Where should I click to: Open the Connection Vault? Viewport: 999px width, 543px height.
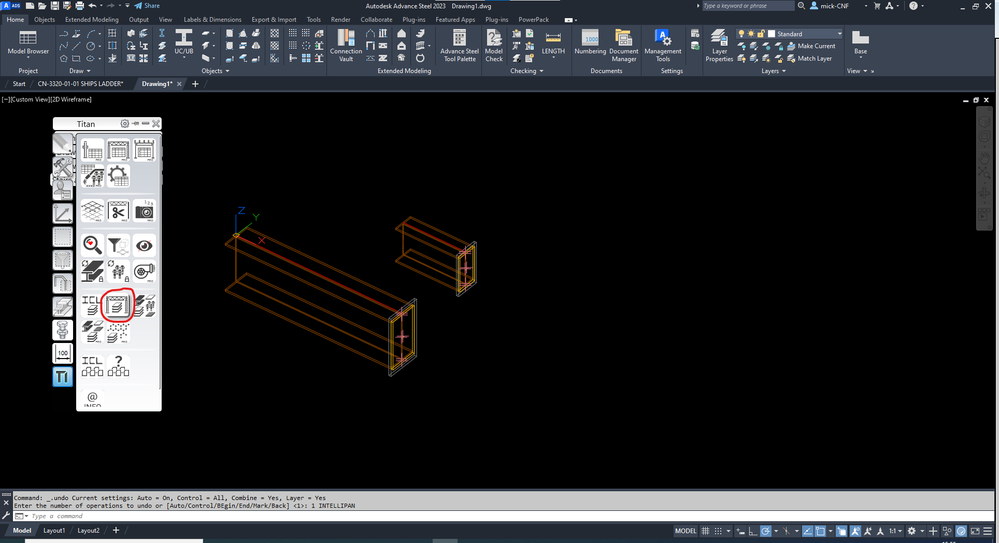pyautogui.click(x=346, y=45)
